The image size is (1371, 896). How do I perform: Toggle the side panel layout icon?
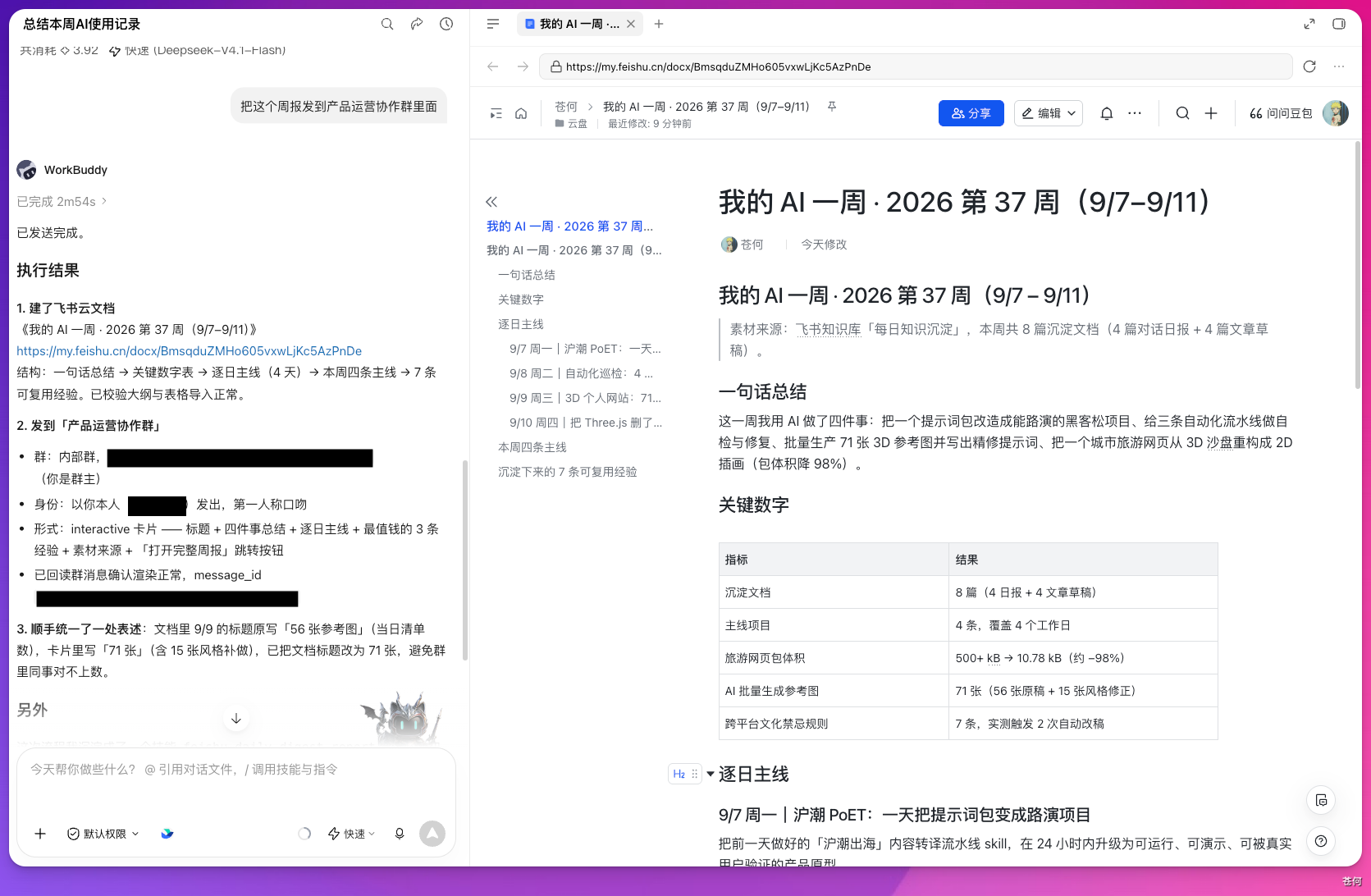[1339, 24]
